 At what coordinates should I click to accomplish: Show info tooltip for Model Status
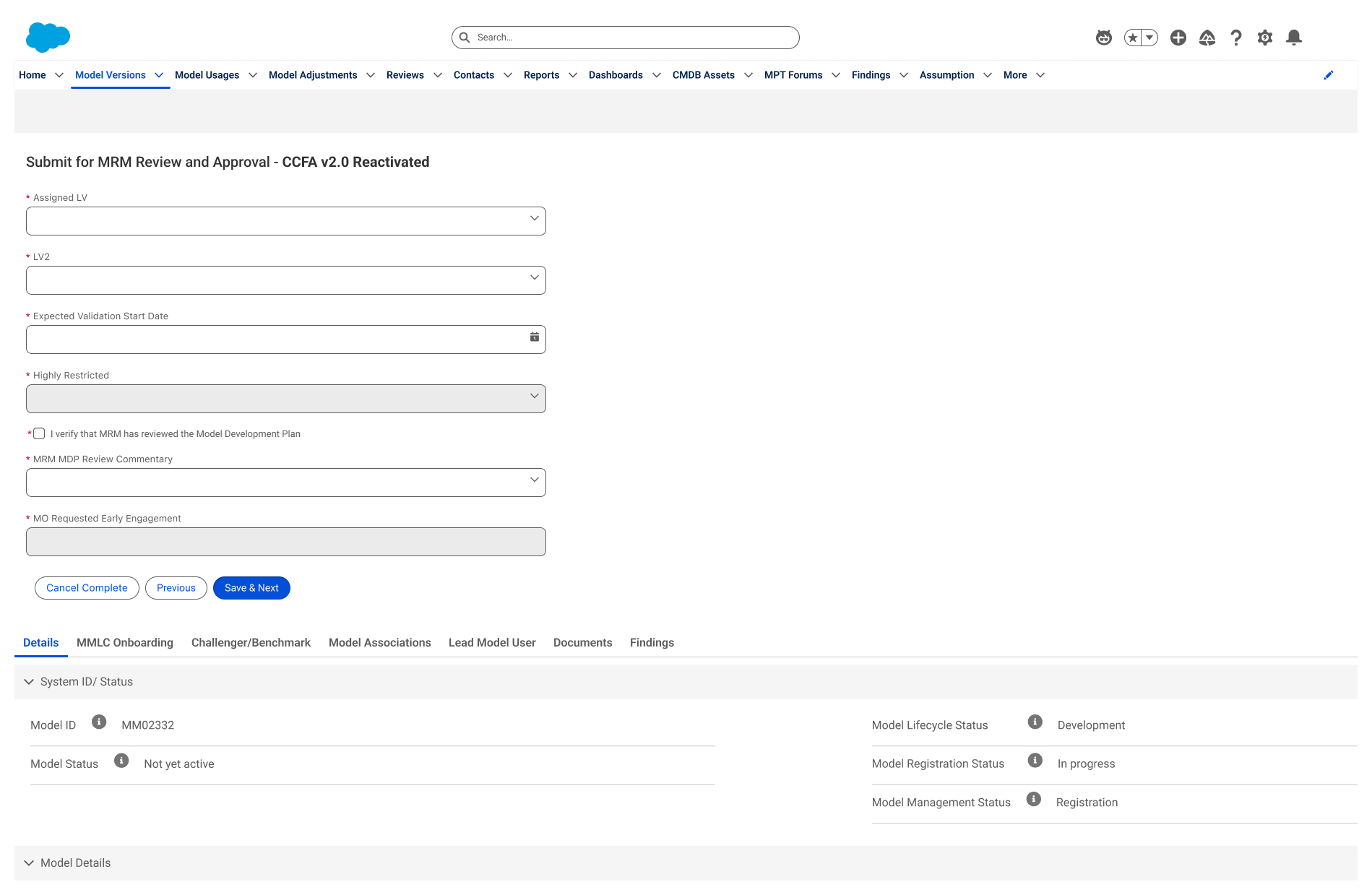pyautogui.click(x=122, y=761)
